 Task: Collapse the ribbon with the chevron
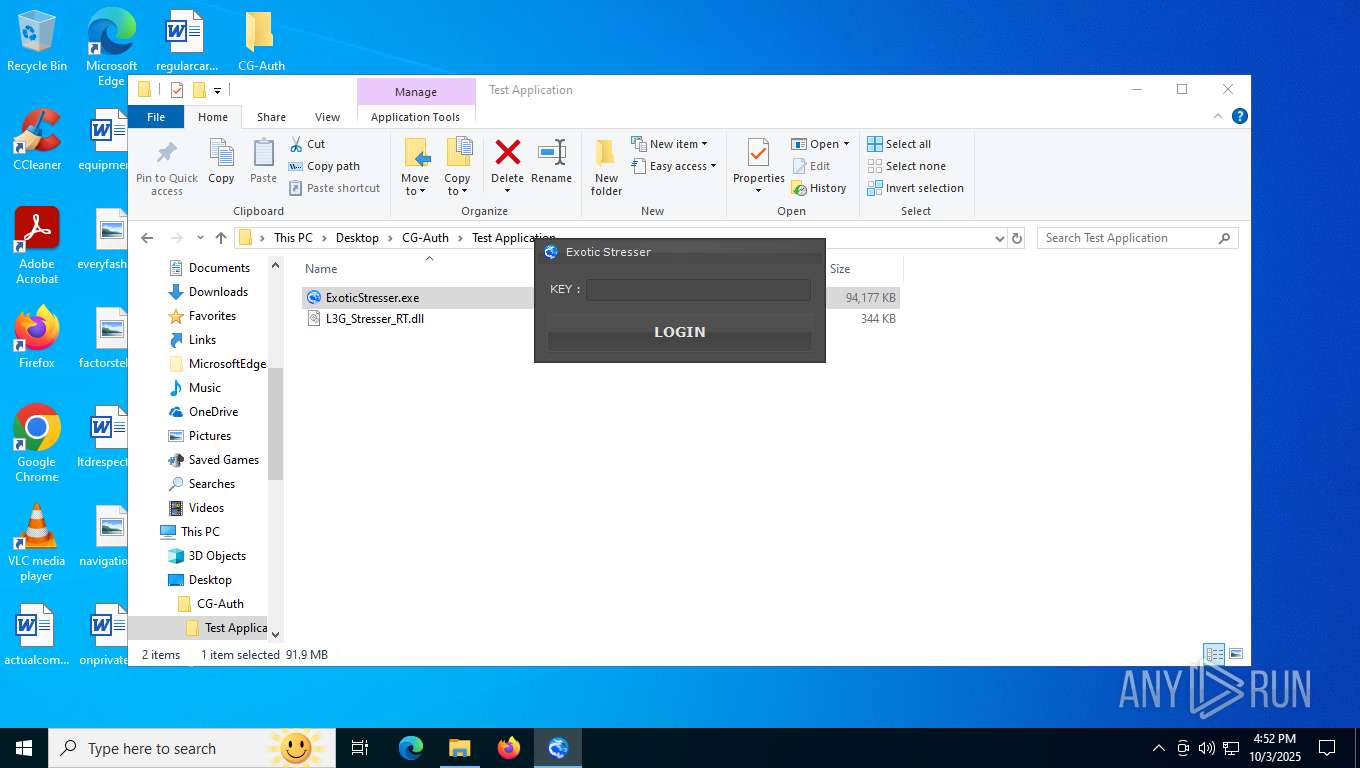click(1218, 116)
